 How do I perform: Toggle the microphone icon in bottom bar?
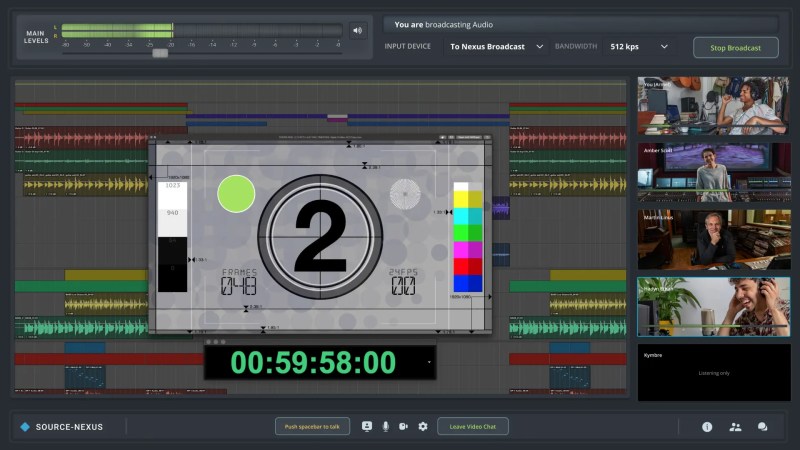pos(386,427)
